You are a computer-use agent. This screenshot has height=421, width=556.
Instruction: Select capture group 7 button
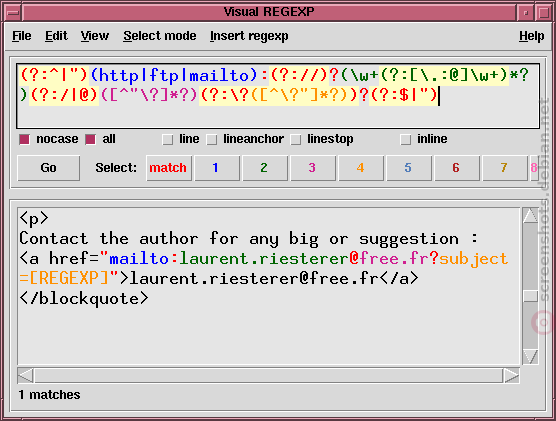(x=505, y=168)
